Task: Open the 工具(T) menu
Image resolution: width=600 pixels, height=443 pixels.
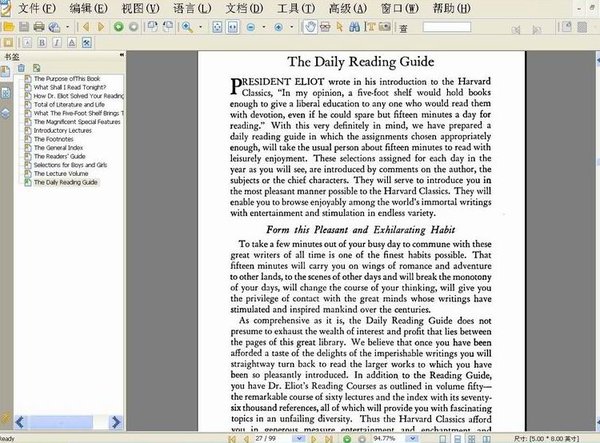Action: tap(296, 8)
